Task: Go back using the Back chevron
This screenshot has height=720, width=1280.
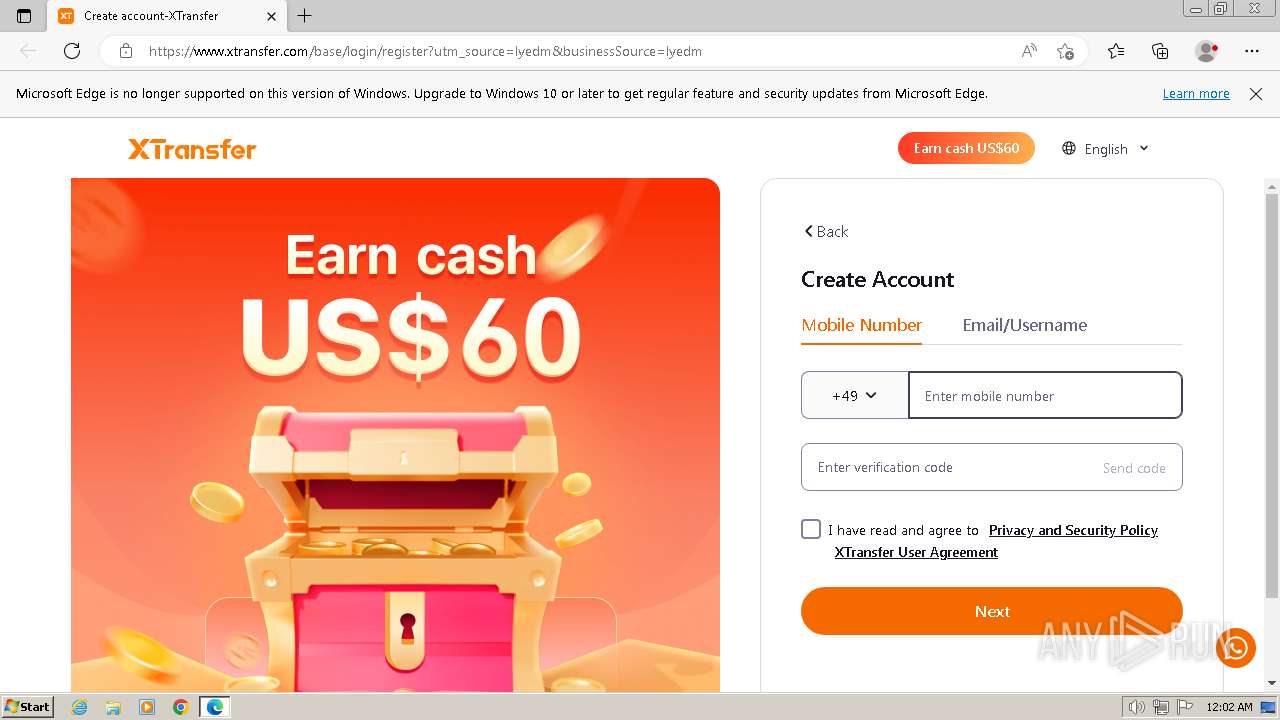Action: coord(826,231)
